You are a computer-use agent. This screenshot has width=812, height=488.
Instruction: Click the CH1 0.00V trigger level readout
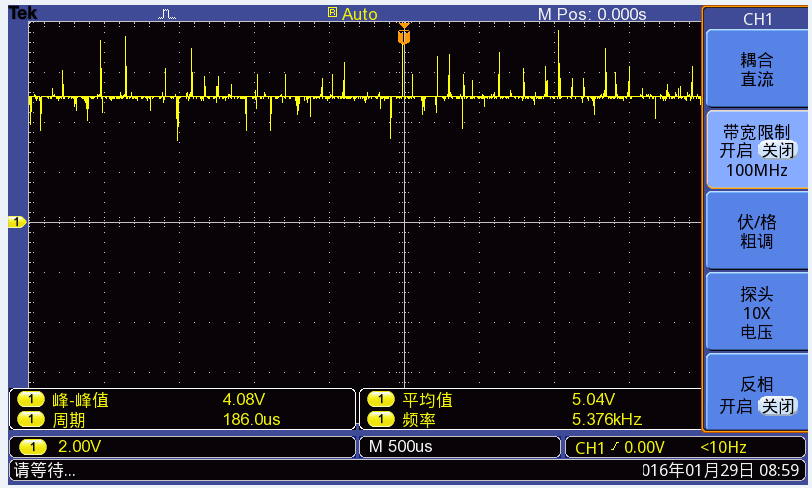coord(620,448)
